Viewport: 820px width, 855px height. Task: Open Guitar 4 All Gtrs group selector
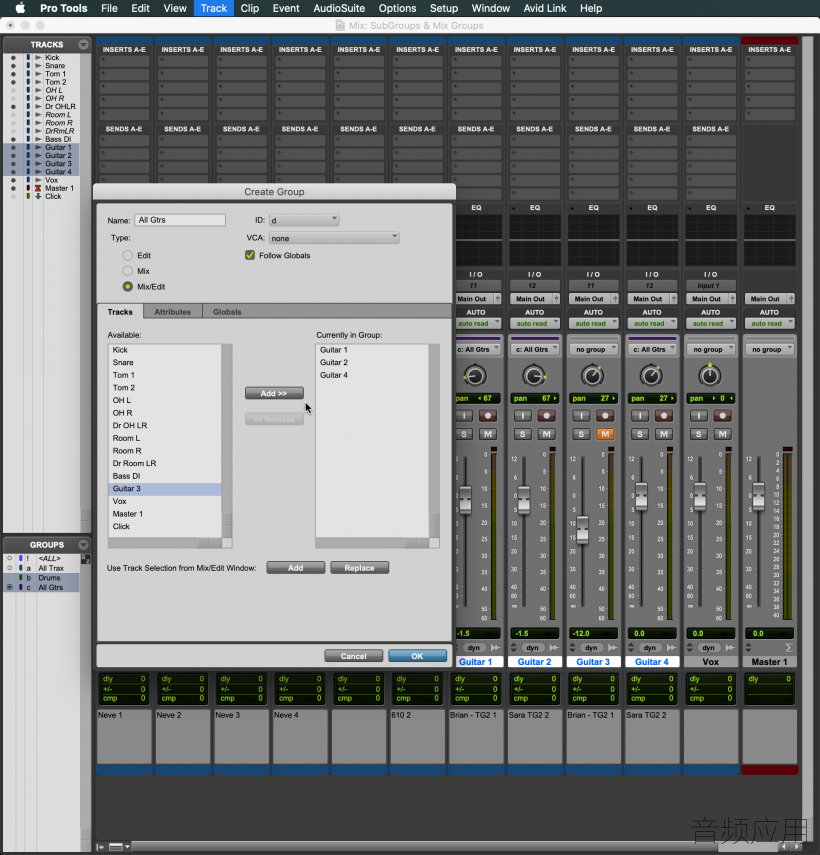652,350
